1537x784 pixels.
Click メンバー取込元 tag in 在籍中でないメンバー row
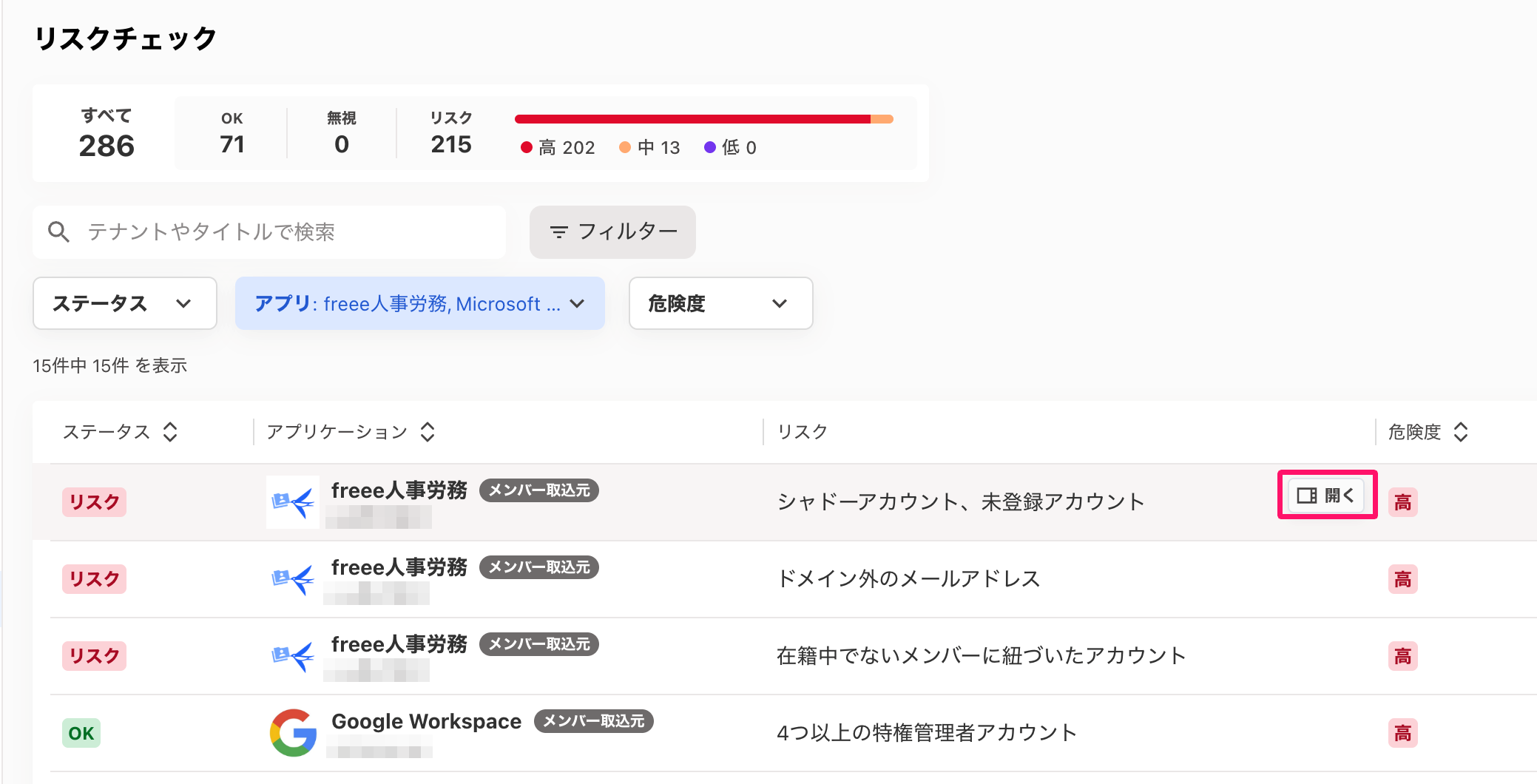tap(539, 644)
